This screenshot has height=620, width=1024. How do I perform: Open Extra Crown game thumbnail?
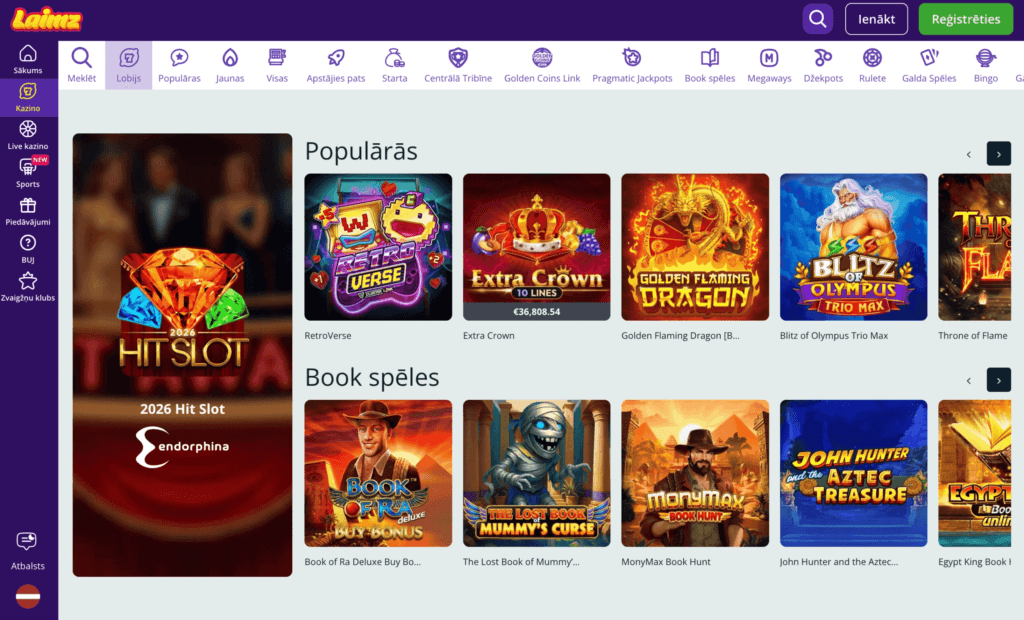point(537,247)
